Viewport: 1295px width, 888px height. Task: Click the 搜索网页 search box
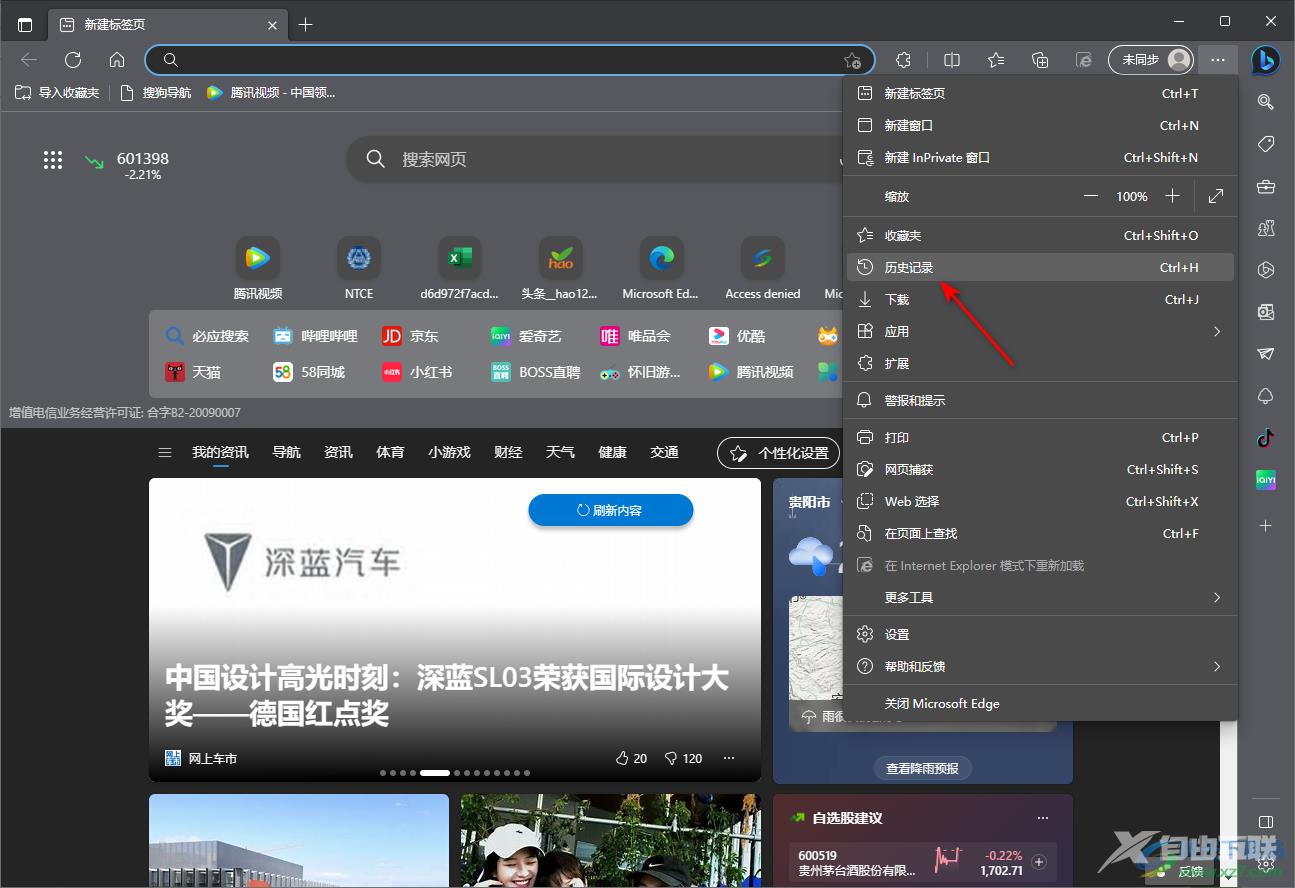[x=596, y=159]
